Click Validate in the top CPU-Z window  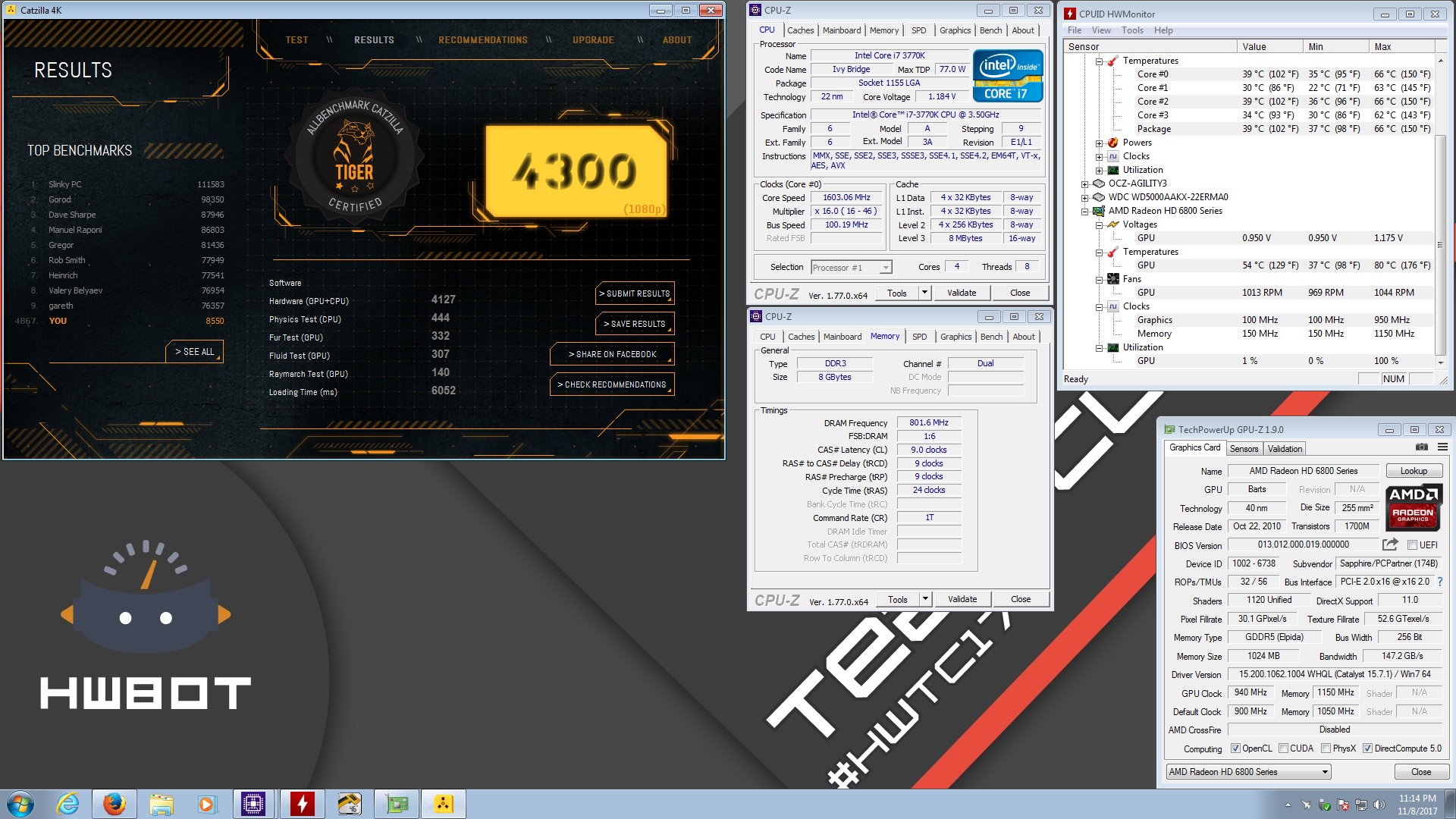pos(962,293)
